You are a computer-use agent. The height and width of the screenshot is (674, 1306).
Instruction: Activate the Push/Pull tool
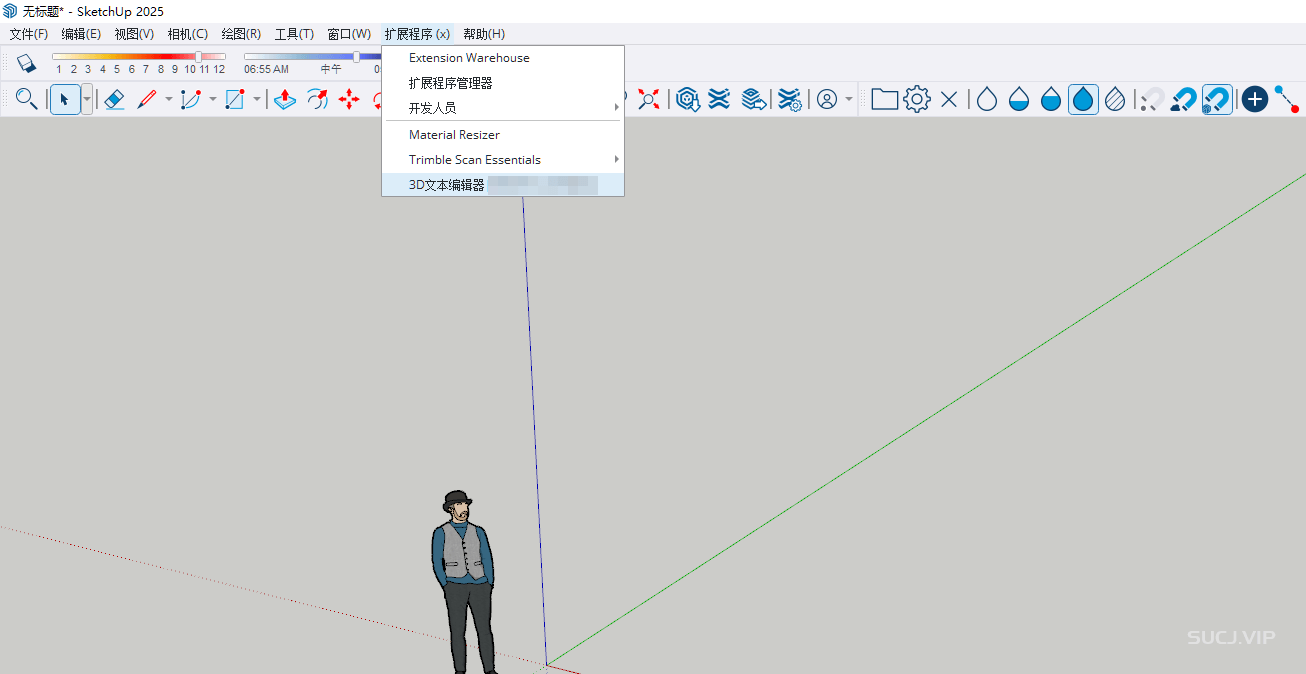285,99
